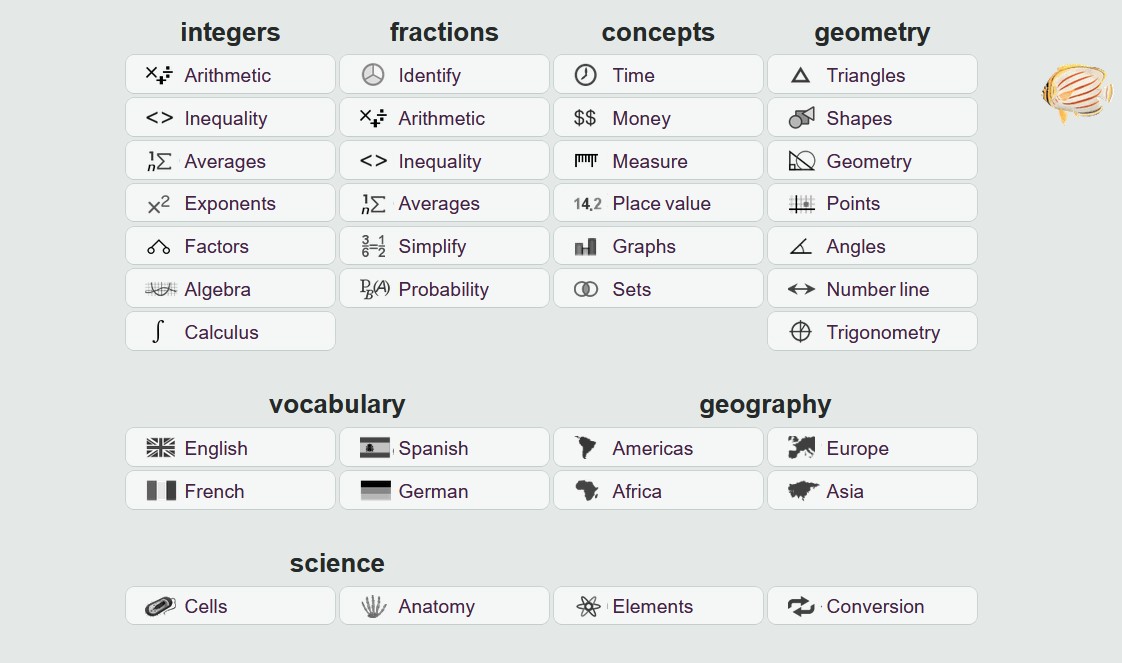Select the Probability button under fractions
Screen dimensions: 1122x663
(444, 289)
